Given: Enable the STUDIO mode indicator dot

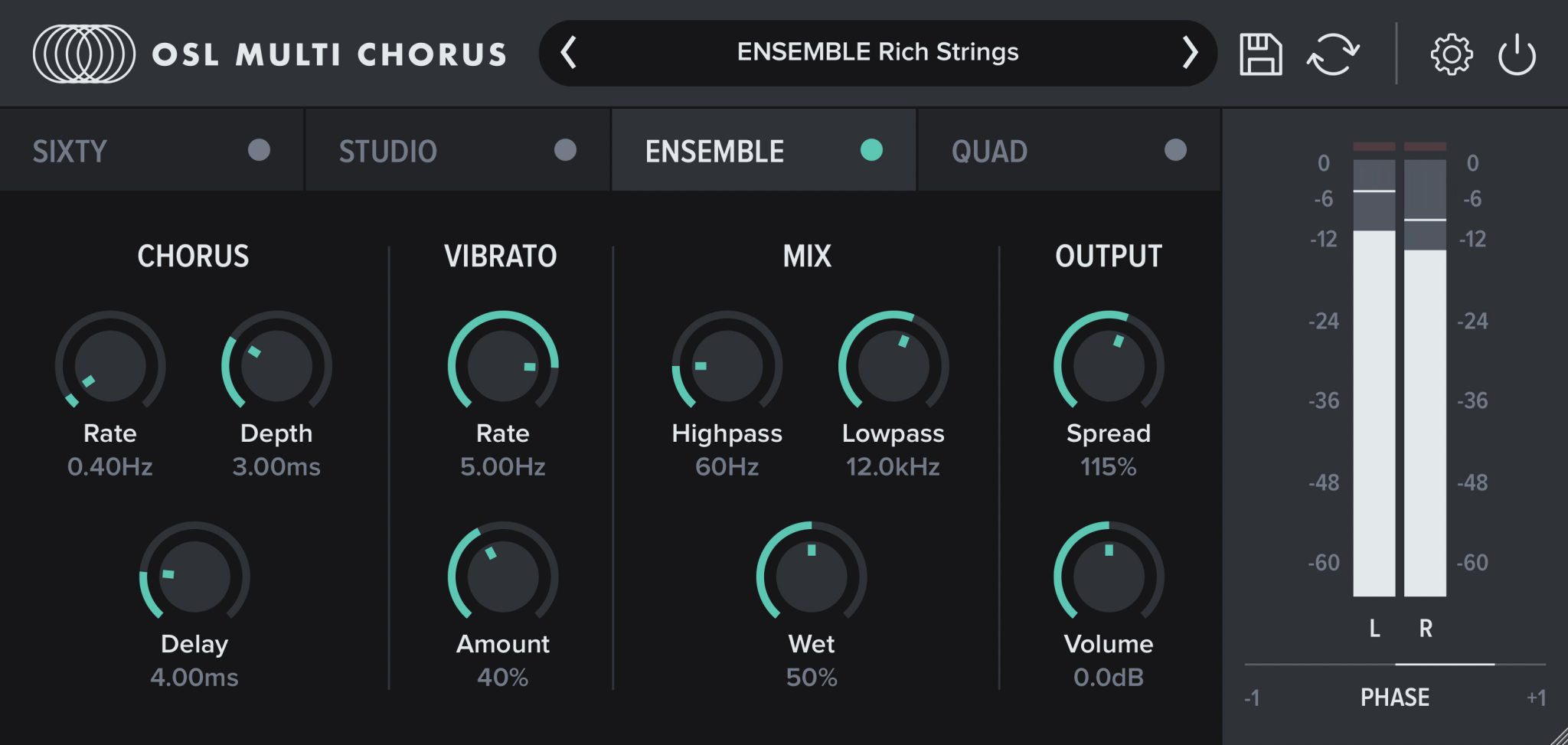Looking at the screenshot, I should (x=565, y=150).
